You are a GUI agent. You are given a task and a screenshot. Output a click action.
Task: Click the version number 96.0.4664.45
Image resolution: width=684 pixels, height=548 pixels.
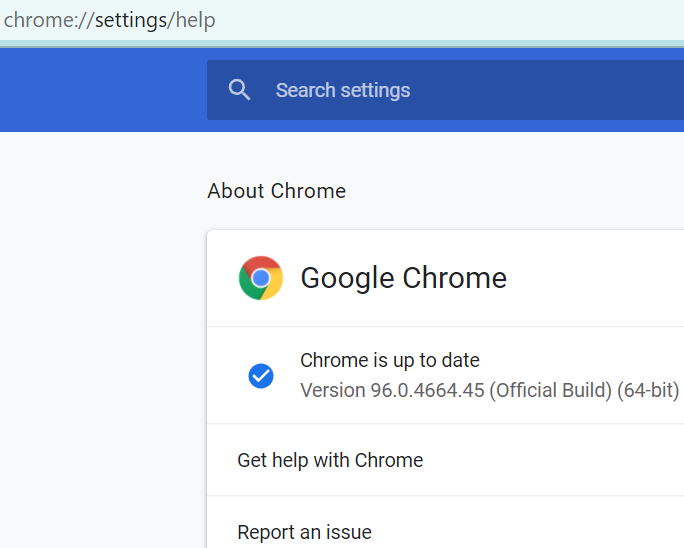[427, 390]
